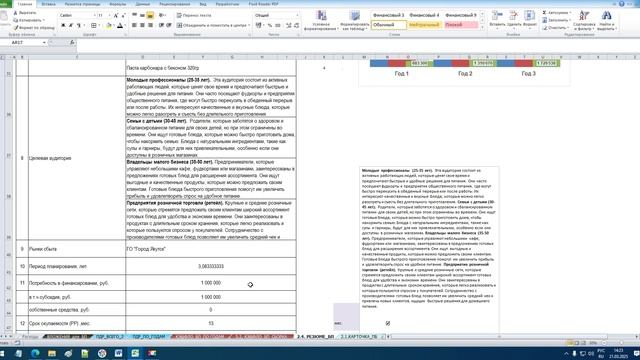Screen dimensions: 640x360
Task: Click the increase indent icon
Action: [169, 25]
